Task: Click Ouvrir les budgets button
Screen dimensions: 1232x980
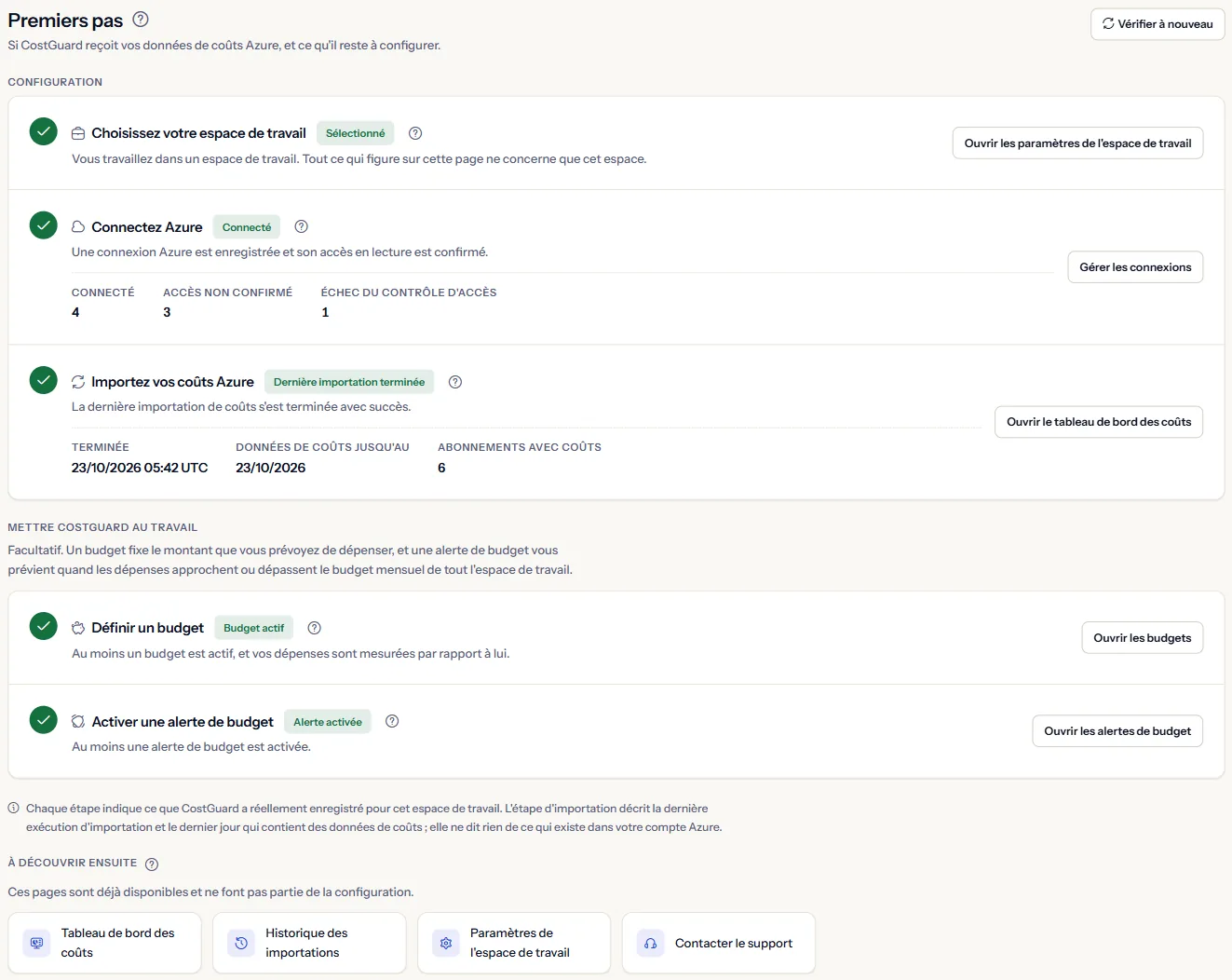Action: click(1142, 638)
